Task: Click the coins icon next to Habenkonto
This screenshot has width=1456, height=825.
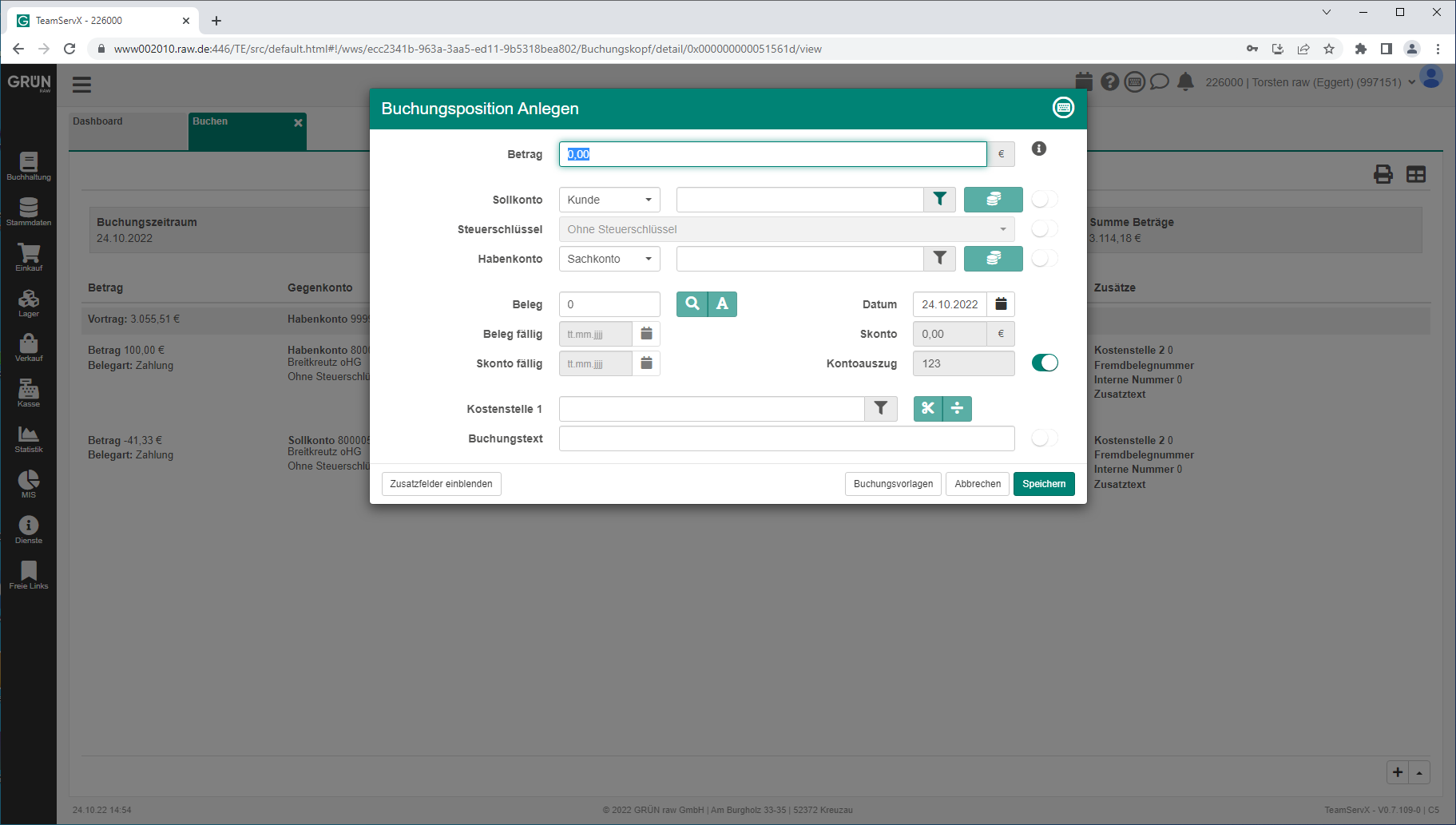Action: point(993,259)
